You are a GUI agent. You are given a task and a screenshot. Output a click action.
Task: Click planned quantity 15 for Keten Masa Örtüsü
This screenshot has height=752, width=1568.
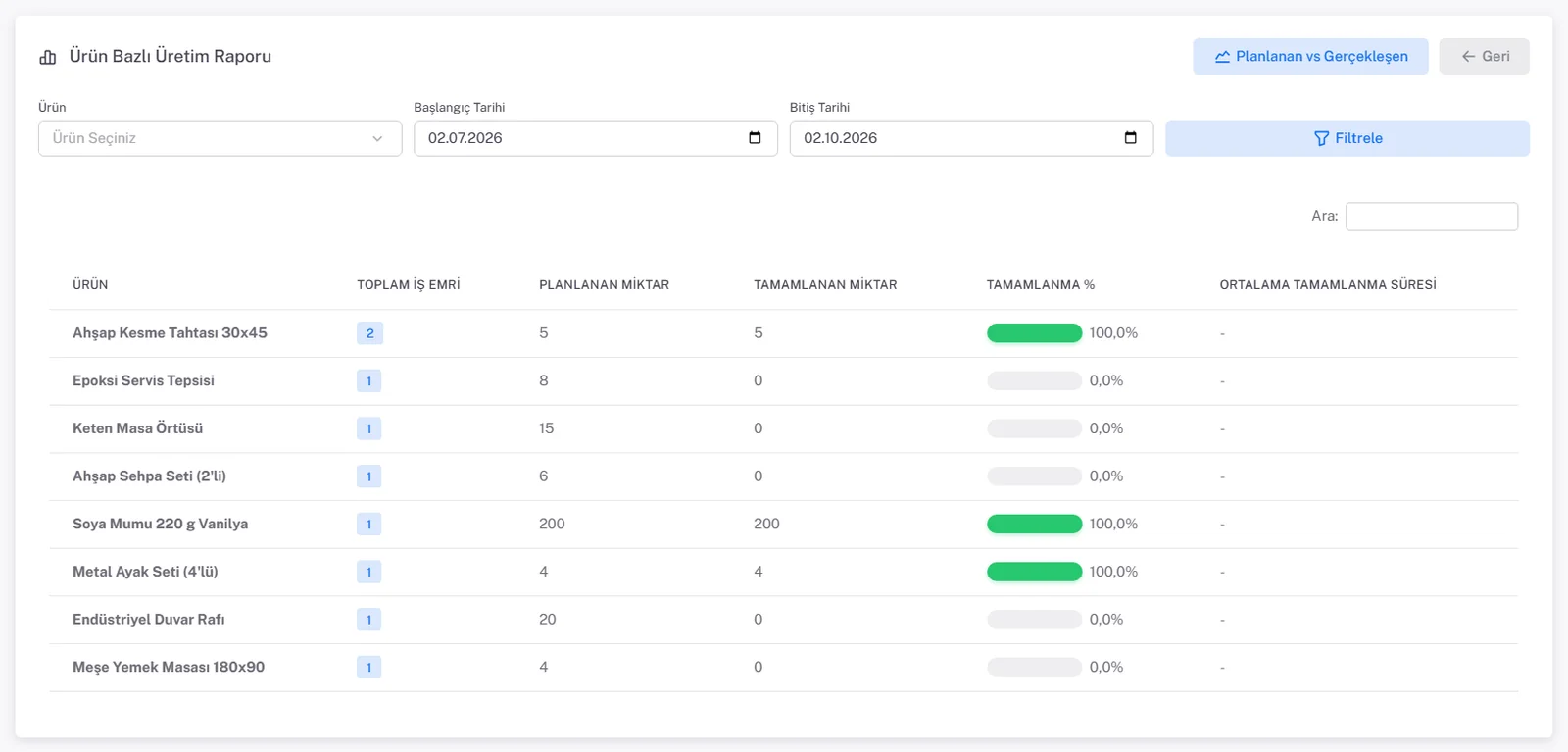[x=546, y=428]
